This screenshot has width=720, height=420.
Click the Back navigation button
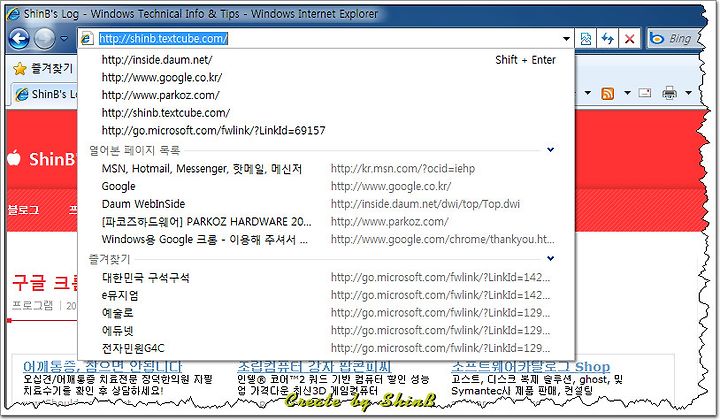click(x=19, y=39)
